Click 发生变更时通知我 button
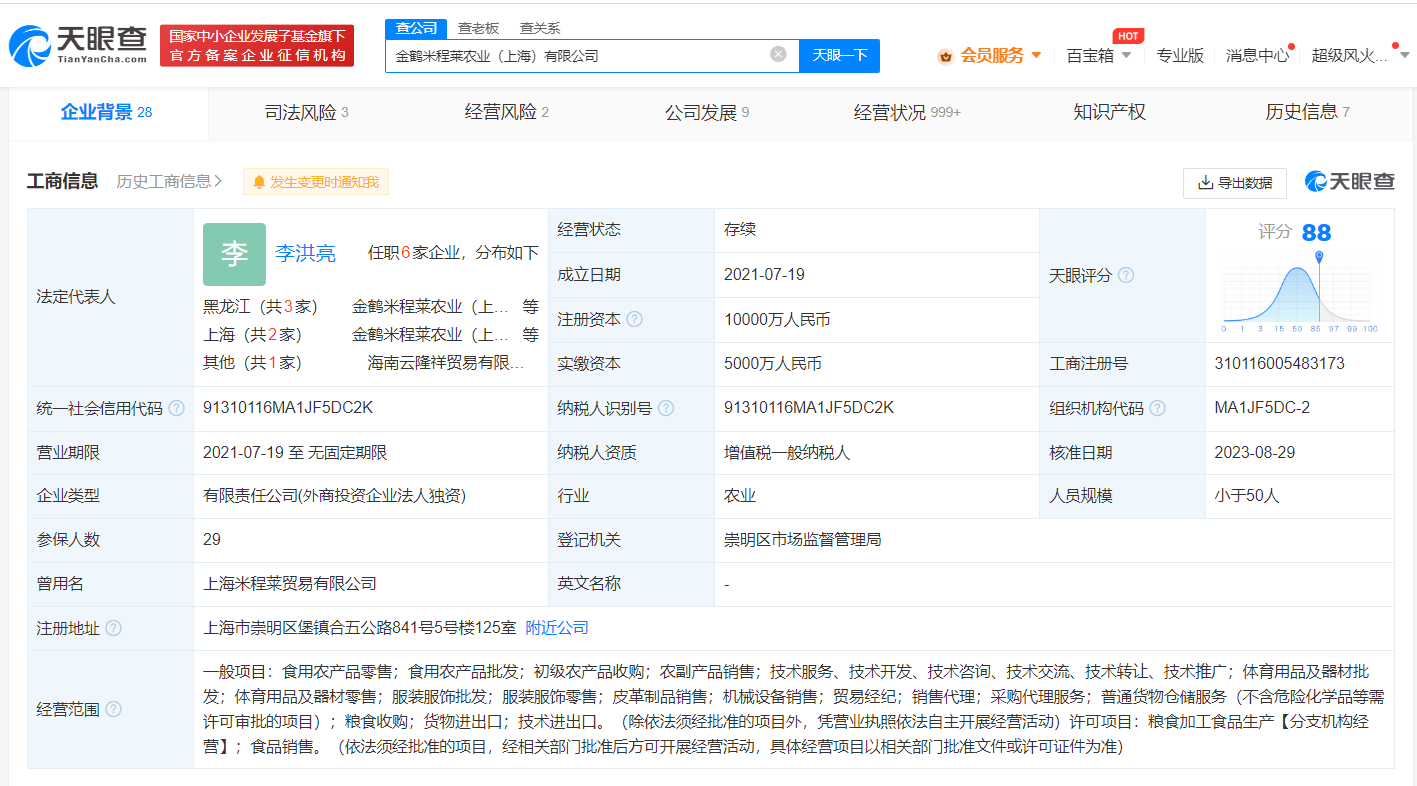The image size is (1417, 786). click(315, 182)
